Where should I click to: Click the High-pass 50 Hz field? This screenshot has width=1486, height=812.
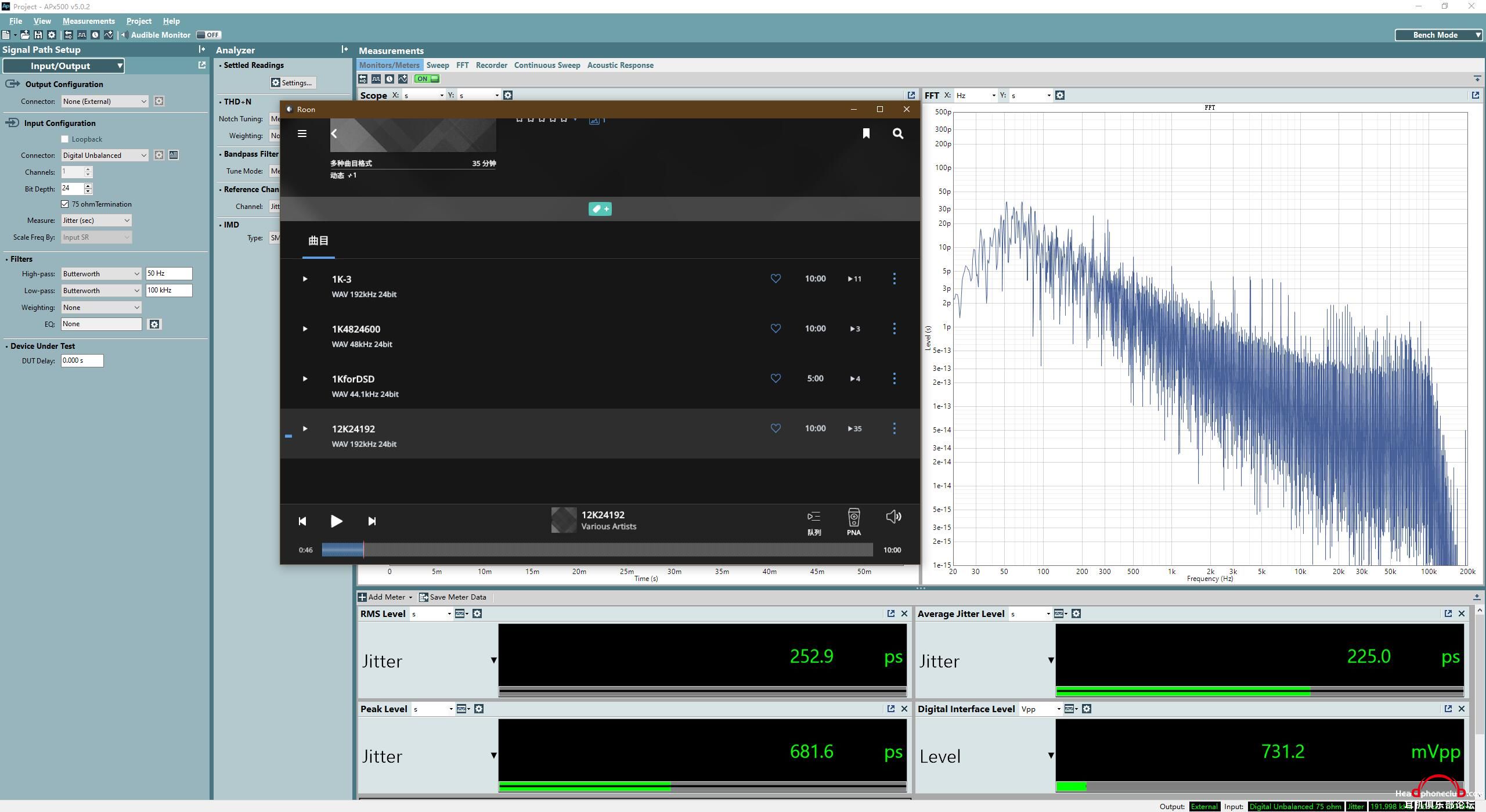click(x=168, y=273)
